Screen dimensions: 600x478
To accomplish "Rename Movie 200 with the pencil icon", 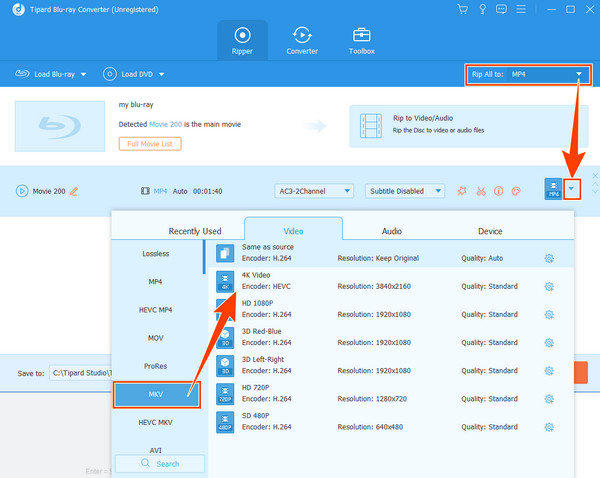I will (74, 191).
